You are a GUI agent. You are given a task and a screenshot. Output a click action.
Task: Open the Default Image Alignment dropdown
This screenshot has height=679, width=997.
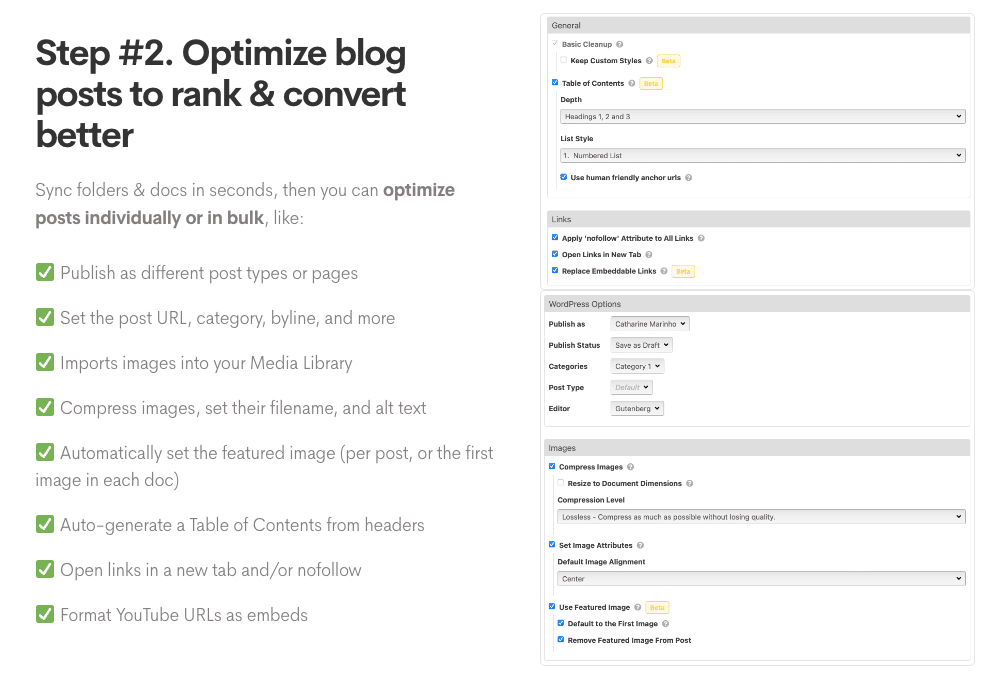point(762,579)
